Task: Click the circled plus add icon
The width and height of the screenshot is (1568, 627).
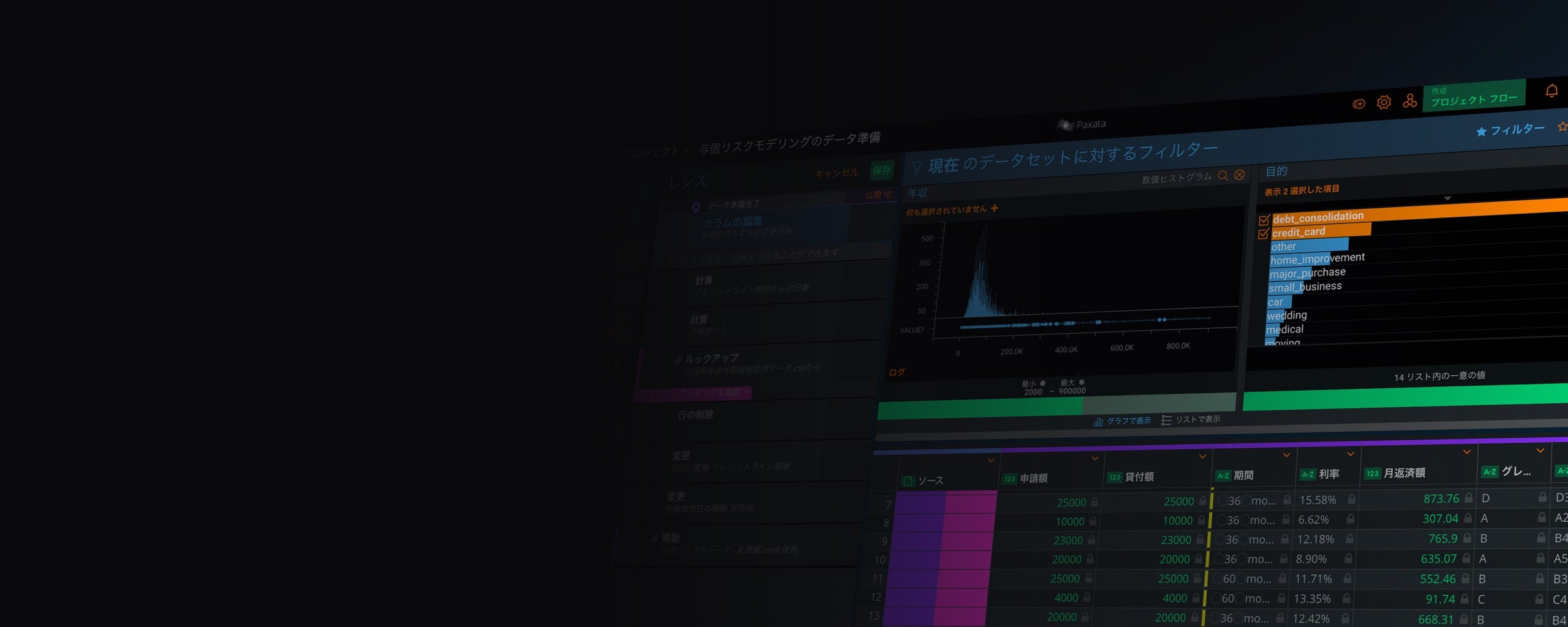Action: click(x=1359, y=104)
